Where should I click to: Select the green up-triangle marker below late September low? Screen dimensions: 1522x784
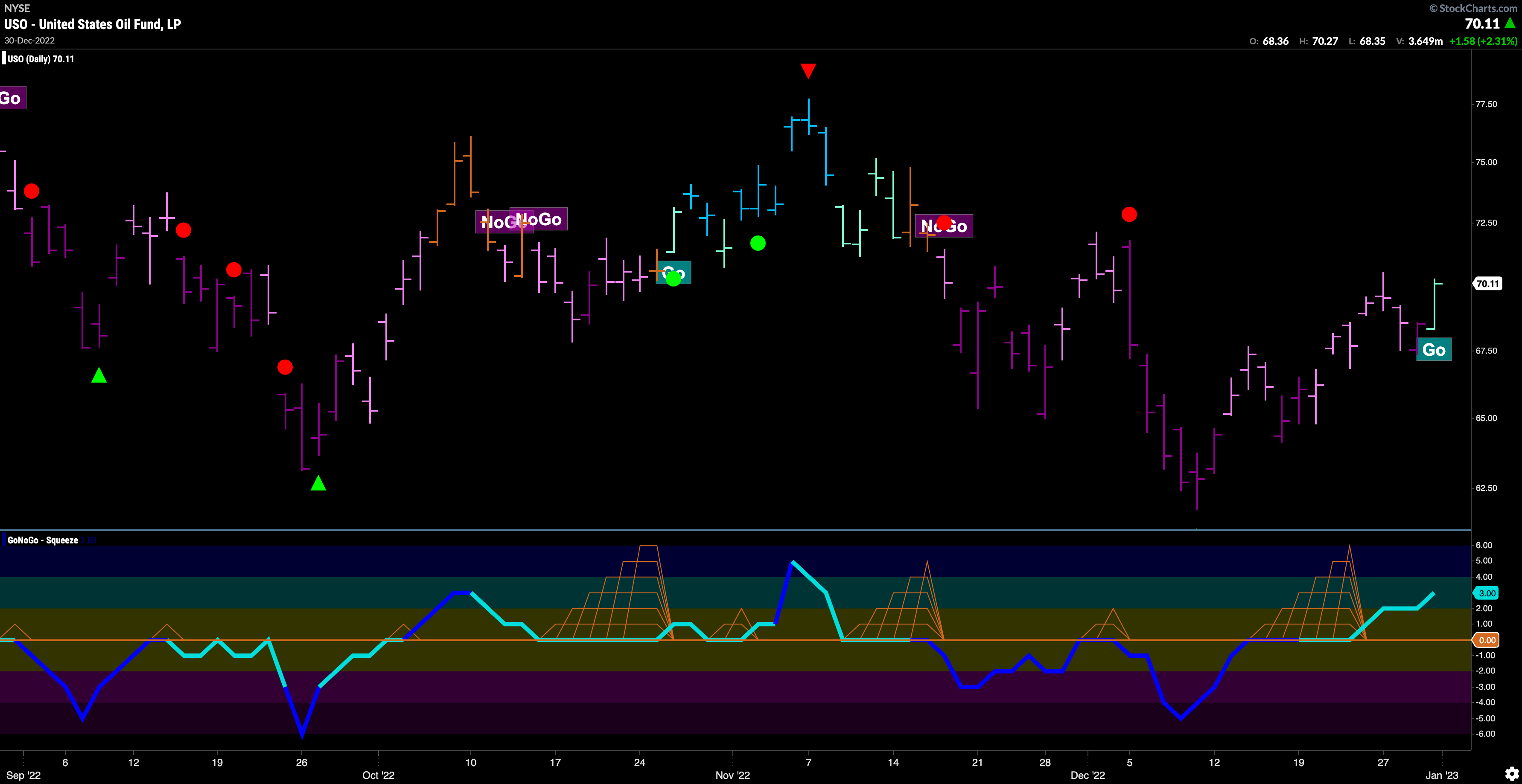pos(318,483)
